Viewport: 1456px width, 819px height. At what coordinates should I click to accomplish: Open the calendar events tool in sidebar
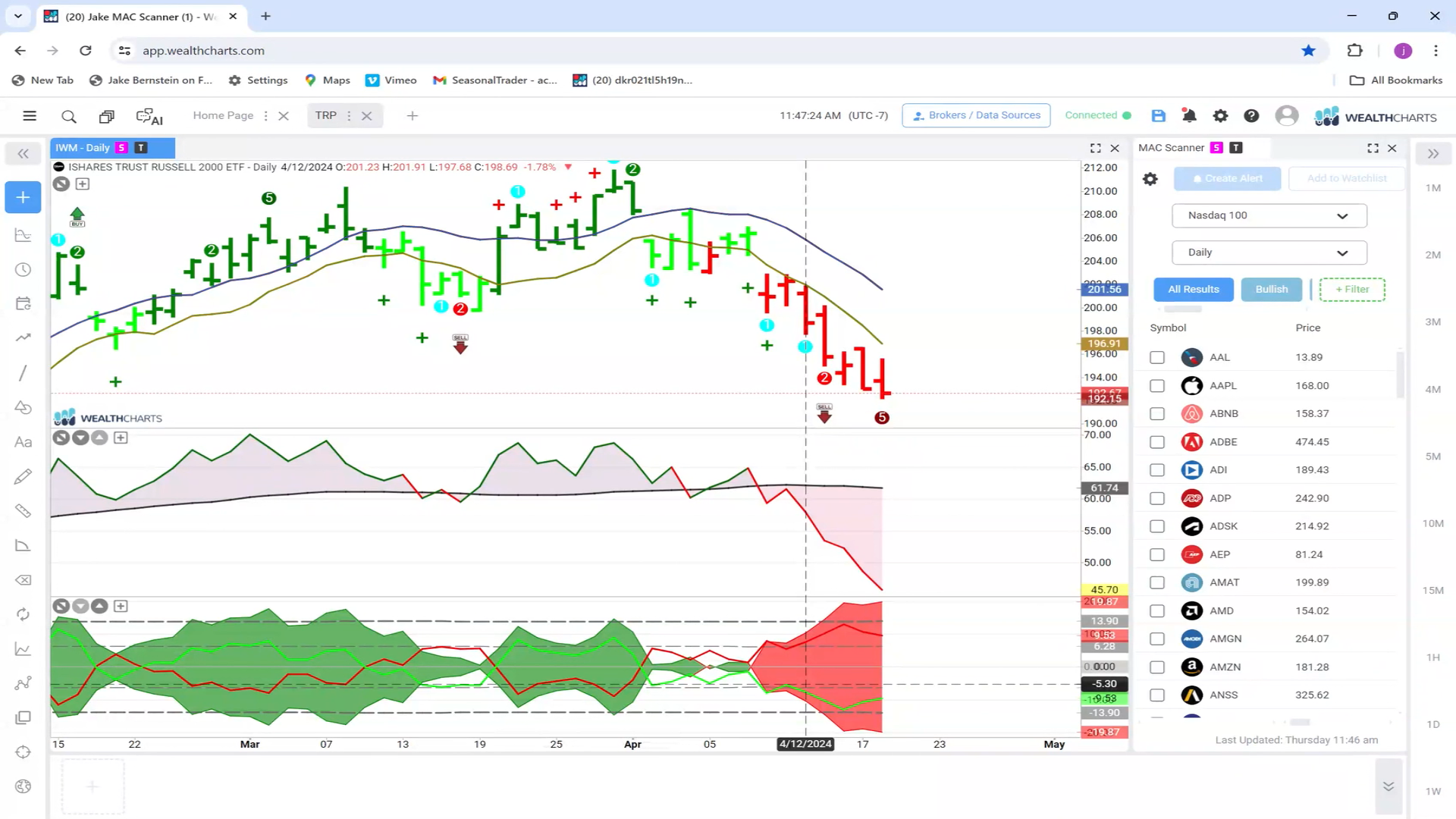click(x=23, y=303)
